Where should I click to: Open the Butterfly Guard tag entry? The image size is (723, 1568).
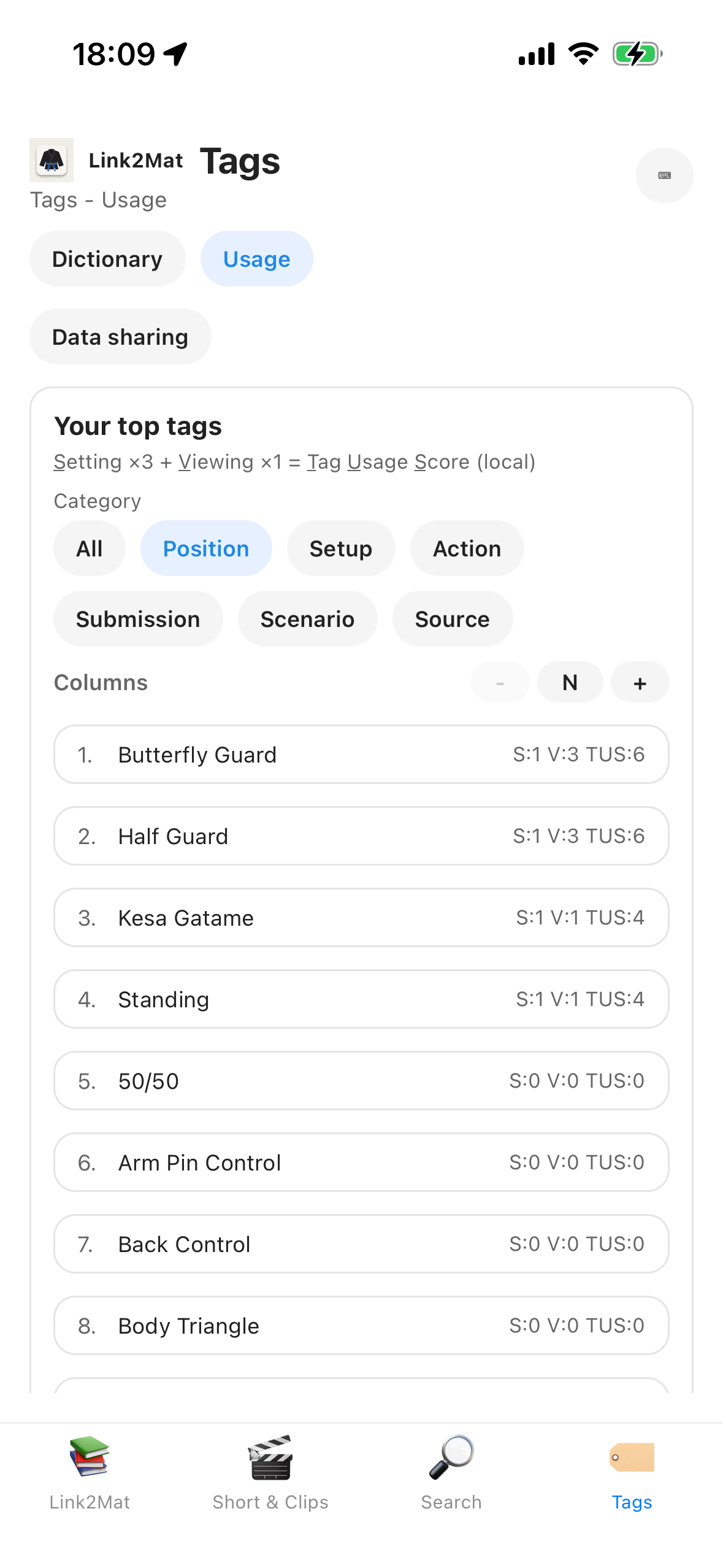(x=361, y=754)
